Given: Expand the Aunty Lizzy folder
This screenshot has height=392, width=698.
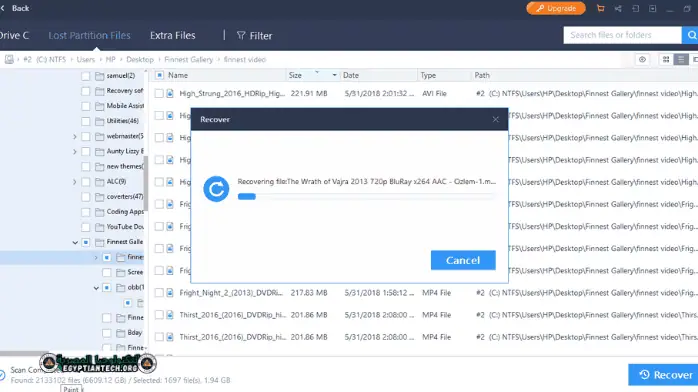Looking at the screenshot, I should click(74, 152).
